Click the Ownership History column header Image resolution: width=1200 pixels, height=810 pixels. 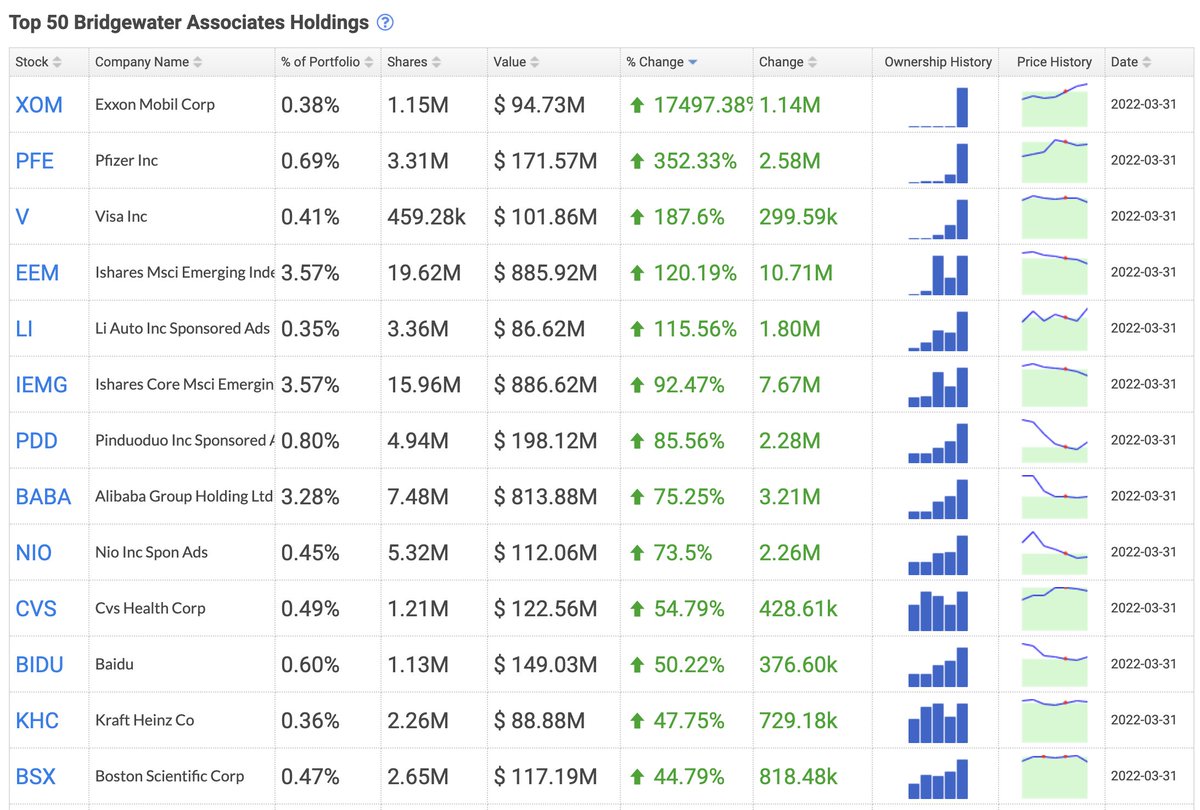click(x=938, y=62)
